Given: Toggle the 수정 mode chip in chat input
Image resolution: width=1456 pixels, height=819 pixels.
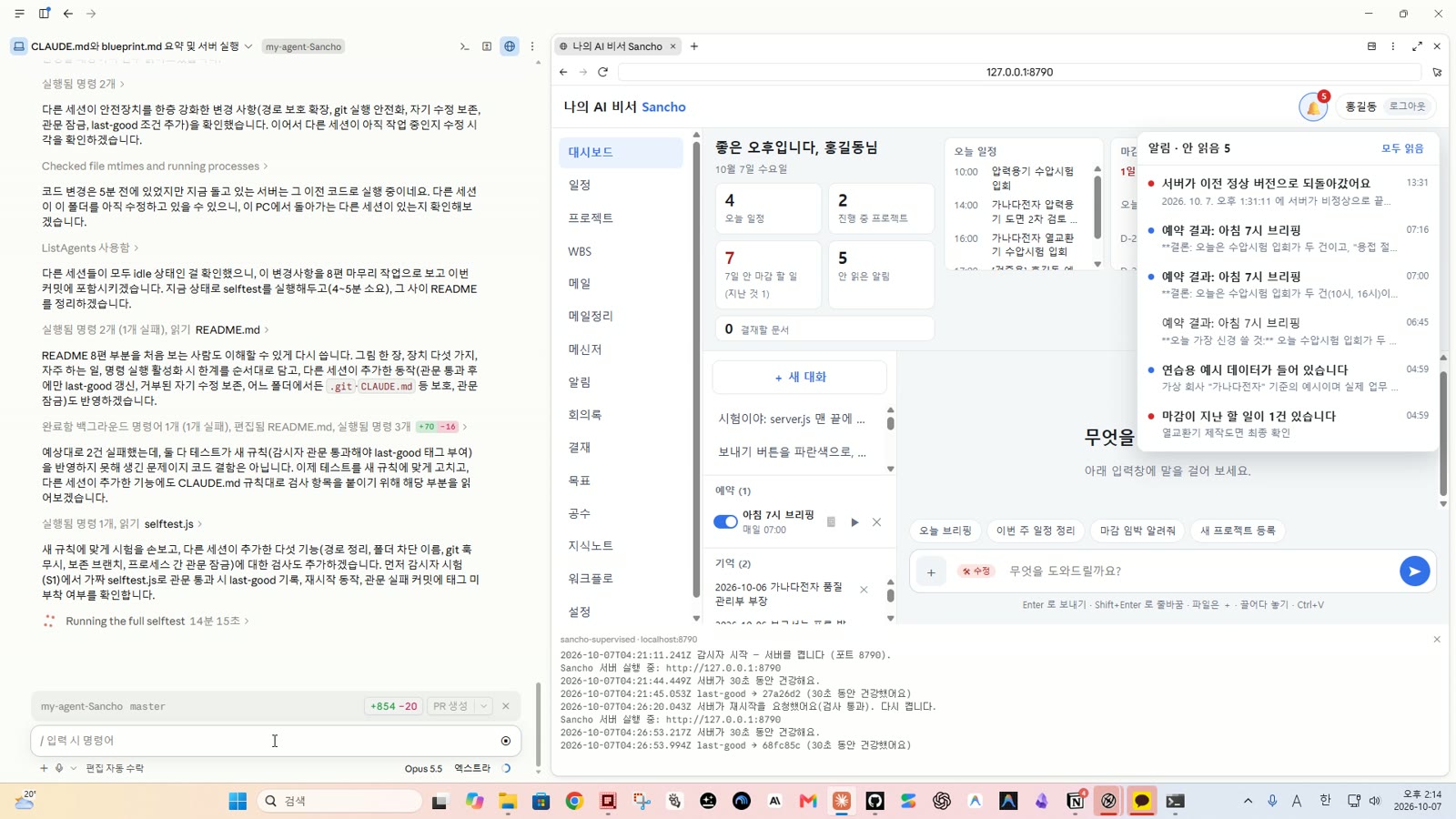Looking at the screenshot, I should [976, 571].
